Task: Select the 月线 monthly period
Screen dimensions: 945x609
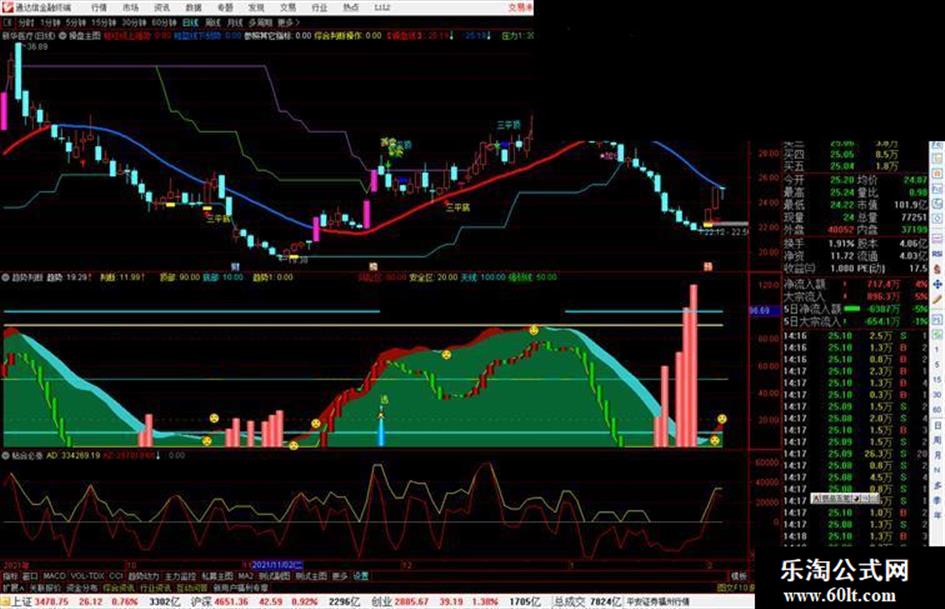Action: pyautogui.click(x=234, y=22)
